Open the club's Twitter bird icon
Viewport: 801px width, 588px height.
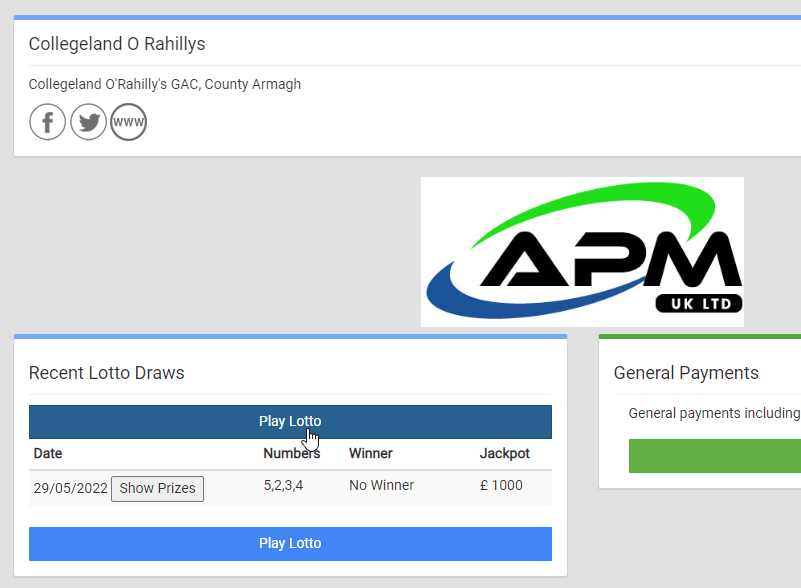pos(88,122)
